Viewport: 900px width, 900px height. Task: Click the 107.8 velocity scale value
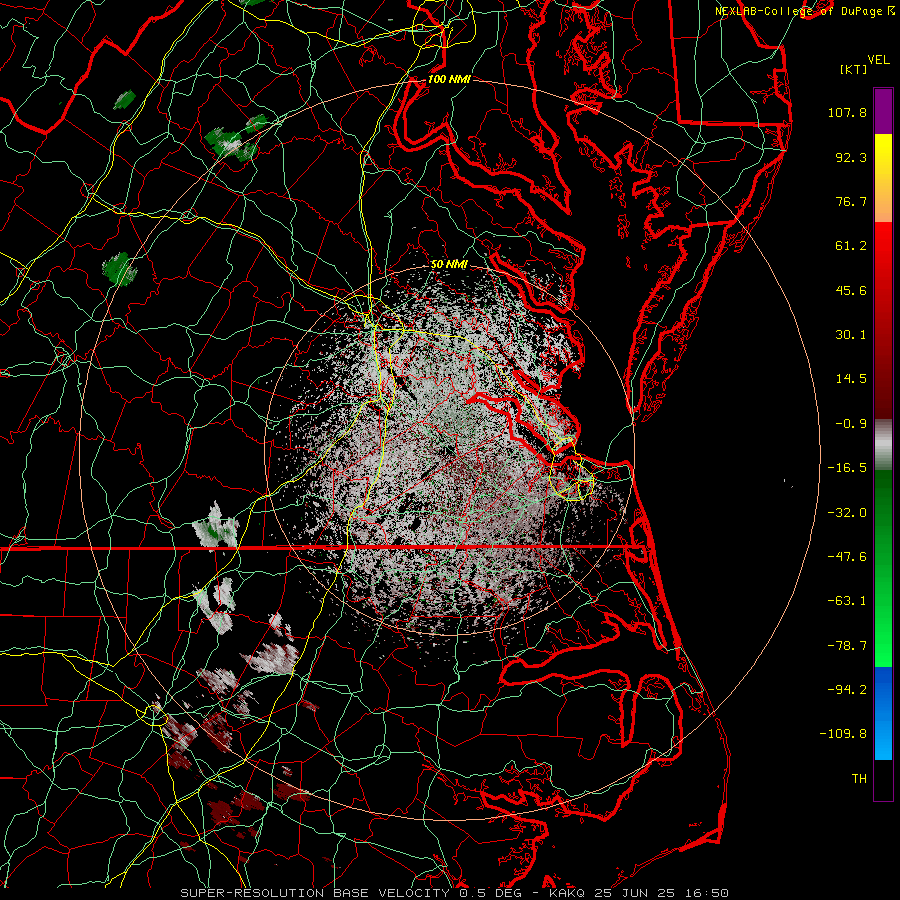pyautogui.click(x=847, y=112)
